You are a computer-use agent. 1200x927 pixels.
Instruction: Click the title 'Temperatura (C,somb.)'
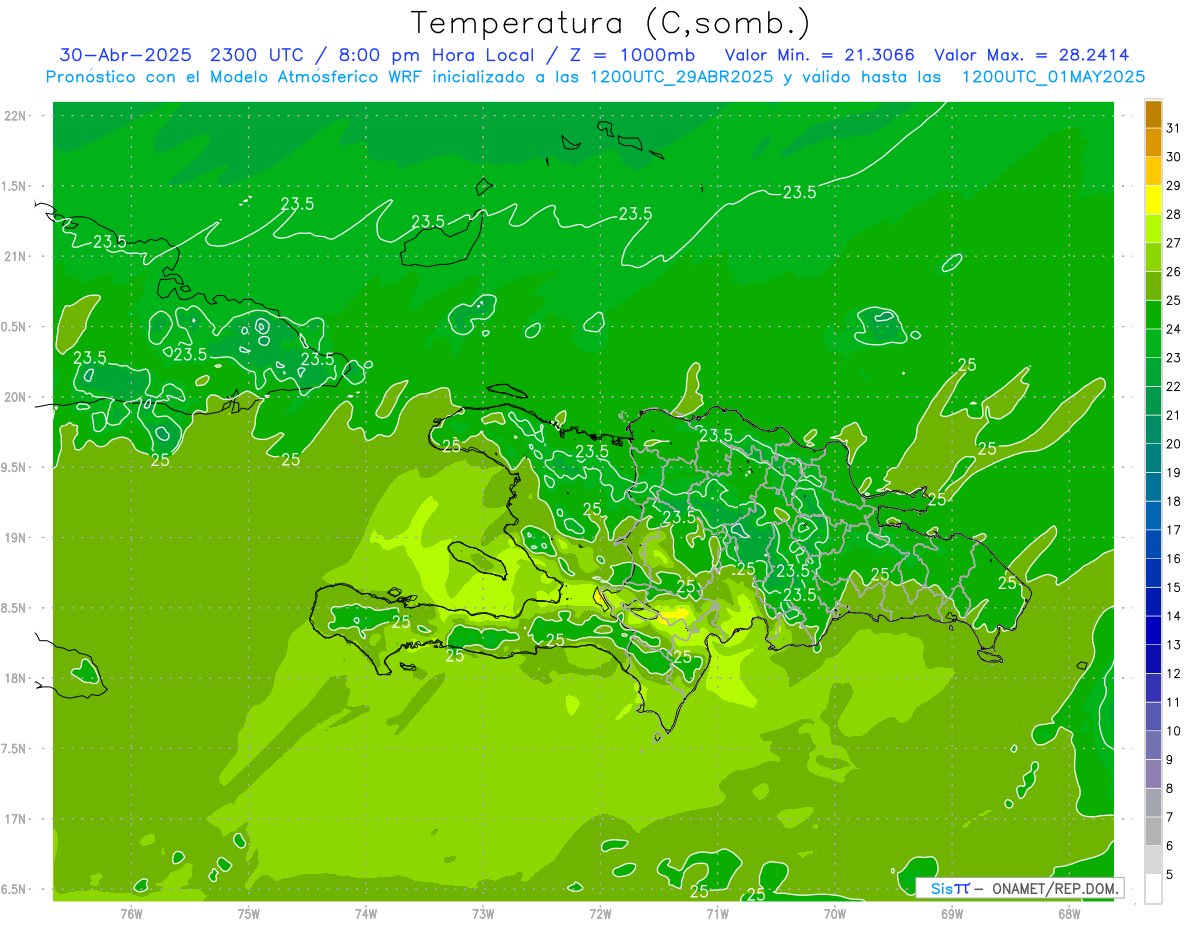click(x=611, y=23)
